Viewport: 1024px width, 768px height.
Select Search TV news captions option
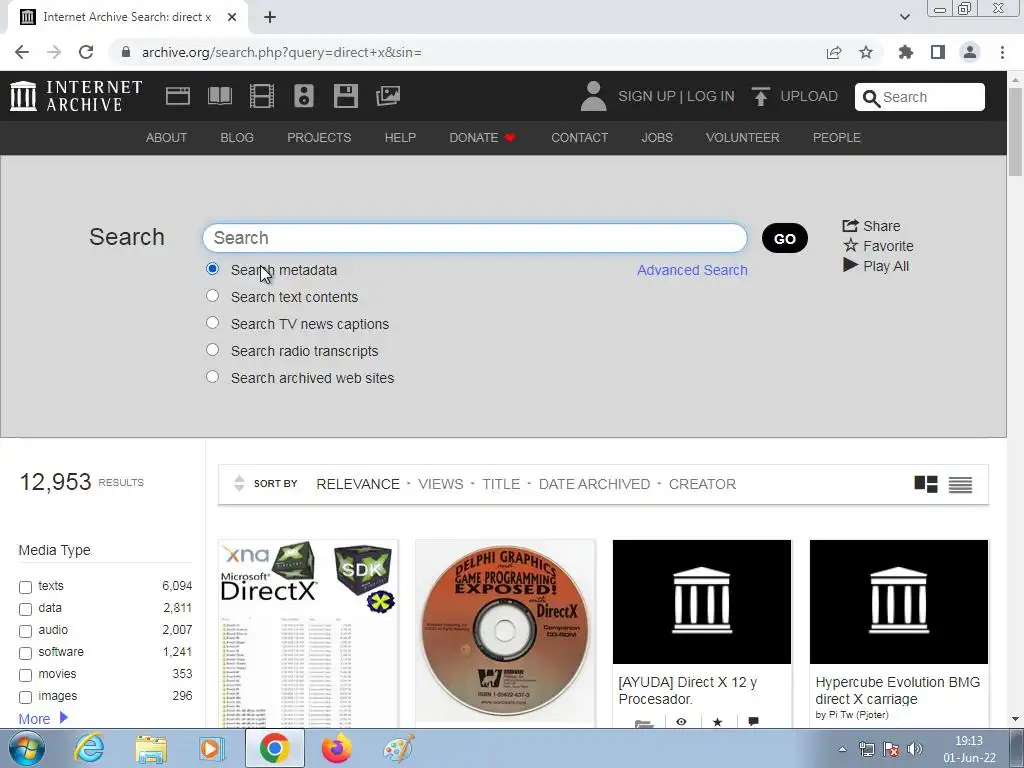(x=212, y=323)
